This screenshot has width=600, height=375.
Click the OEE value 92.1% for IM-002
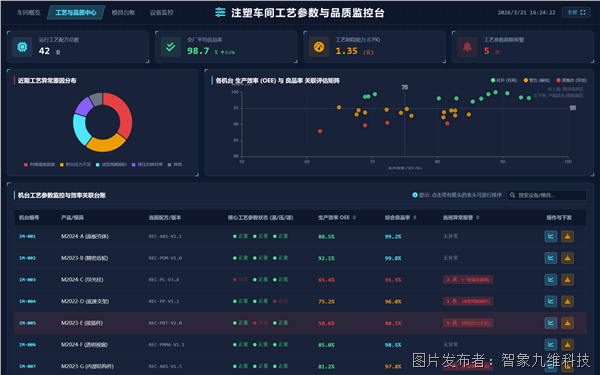(x=326, y=258)
